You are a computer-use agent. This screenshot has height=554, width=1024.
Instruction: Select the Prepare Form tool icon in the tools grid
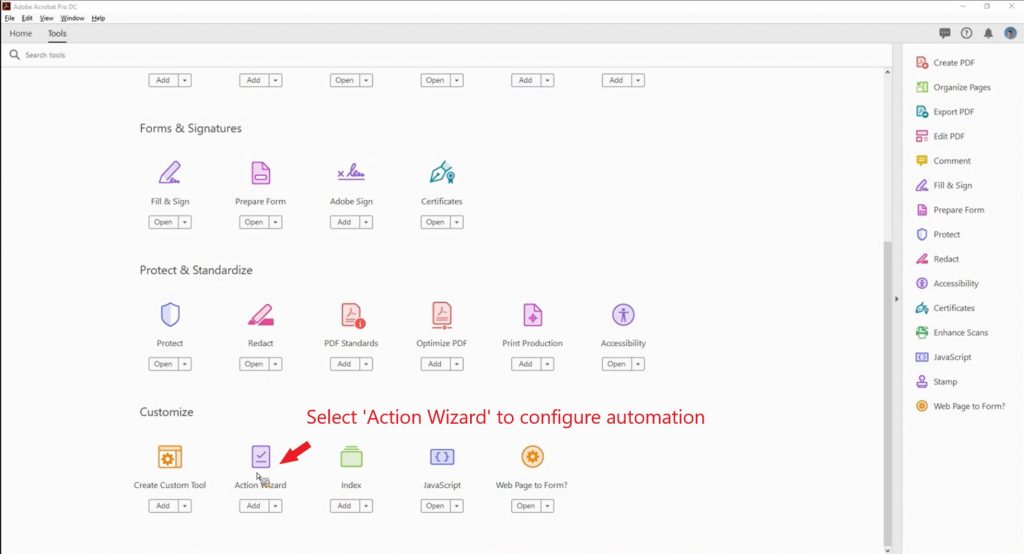(x=261, y=173)
